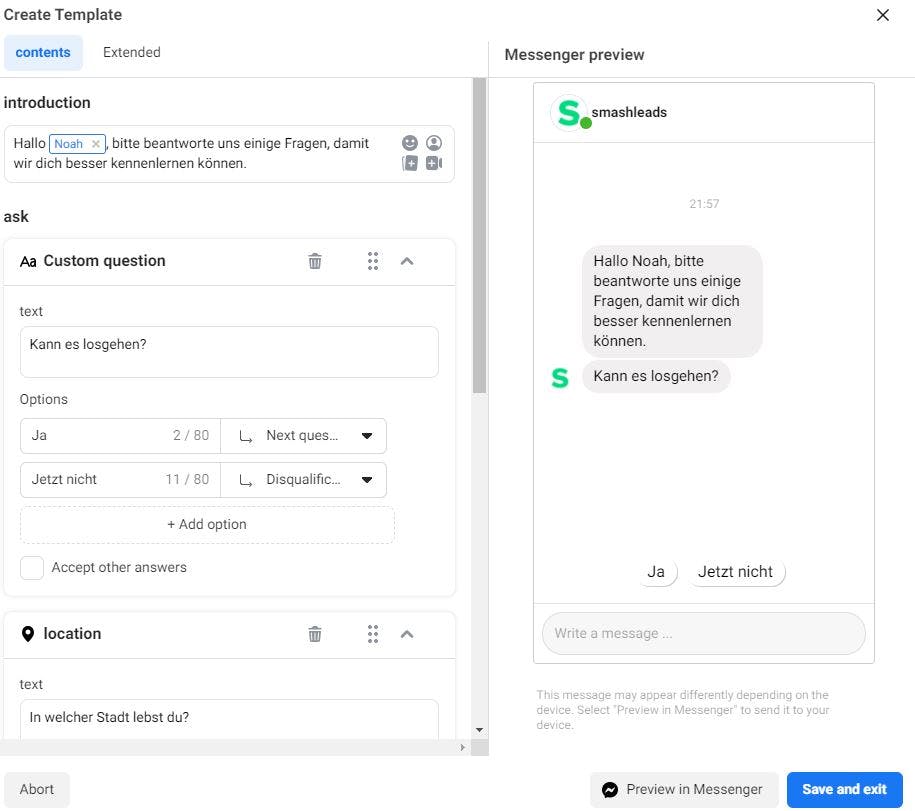
Task: Grab the Custom question drag handle
Action: [373, 261]
